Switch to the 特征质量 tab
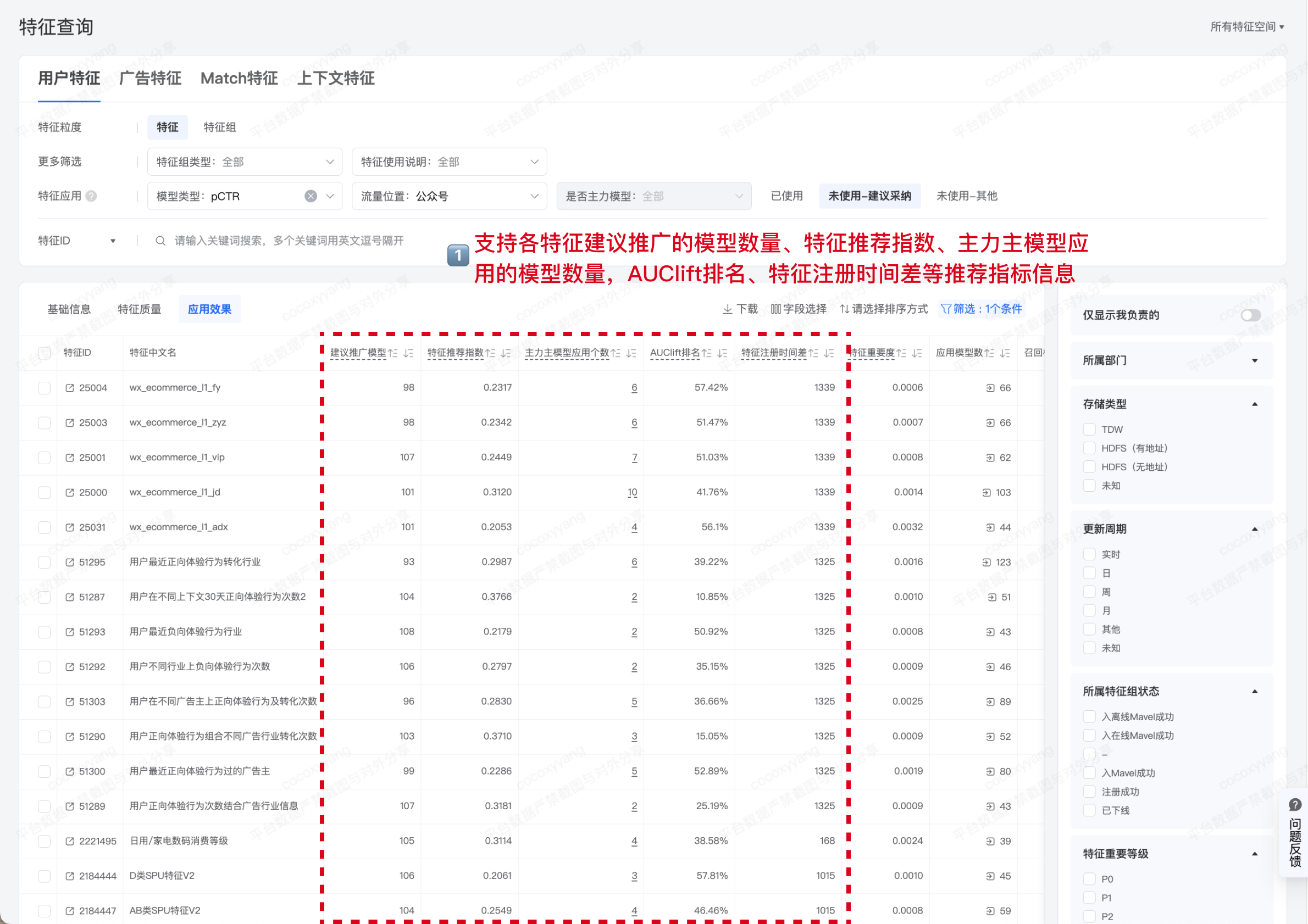 (x=140, y=309)
